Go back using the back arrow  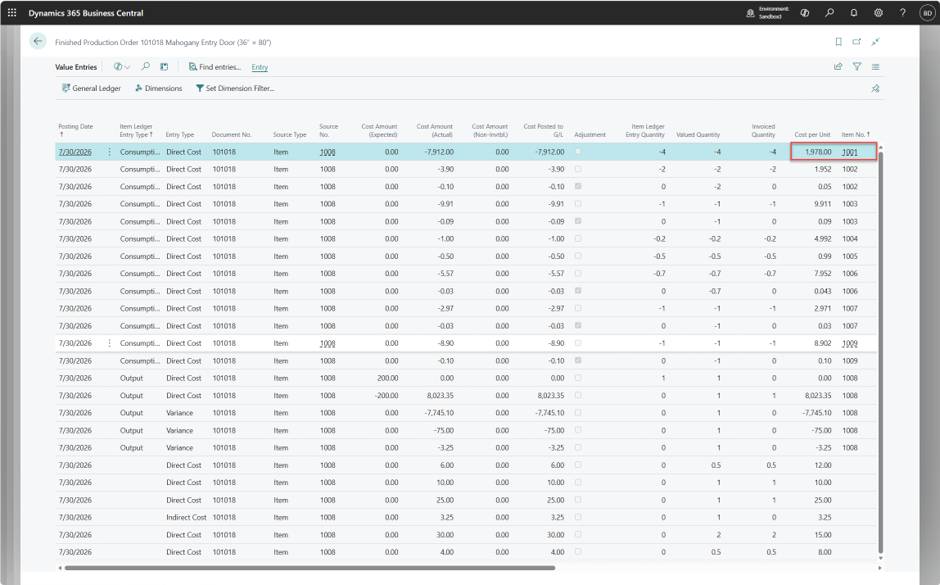pyautogui.click(x=38, y=41)
